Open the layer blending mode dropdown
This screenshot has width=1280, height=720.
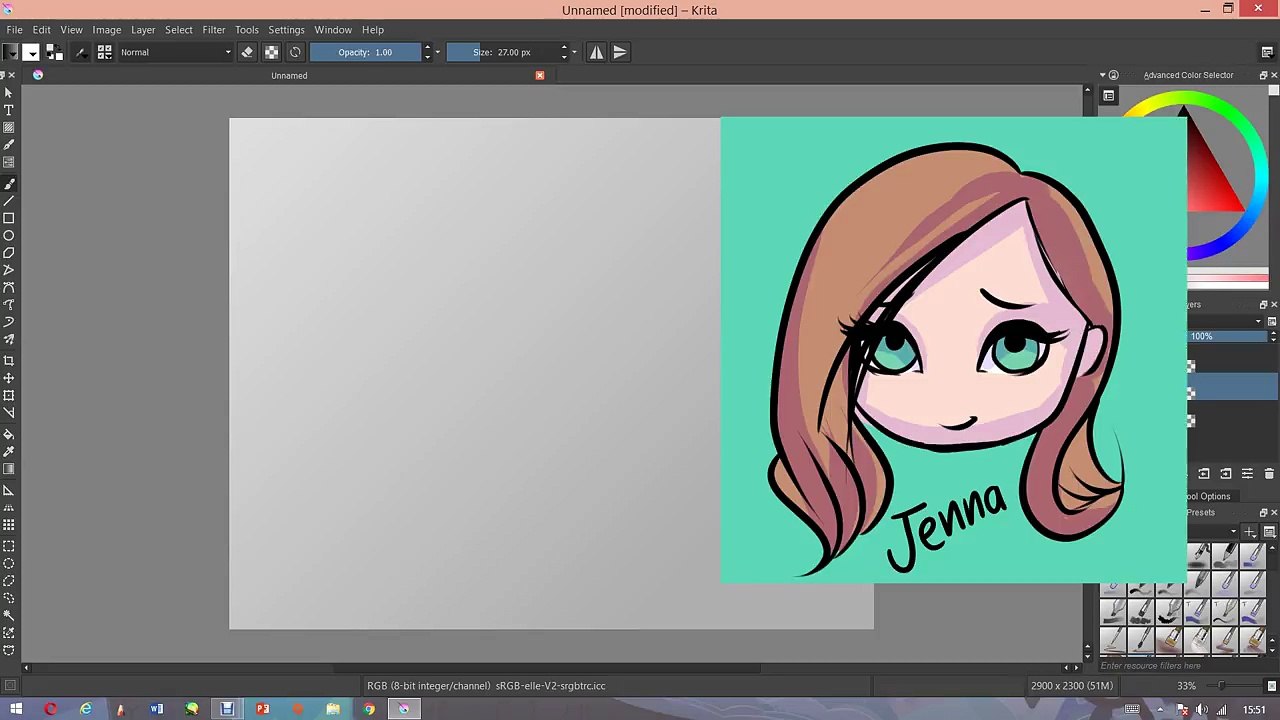click(1228, 321)
